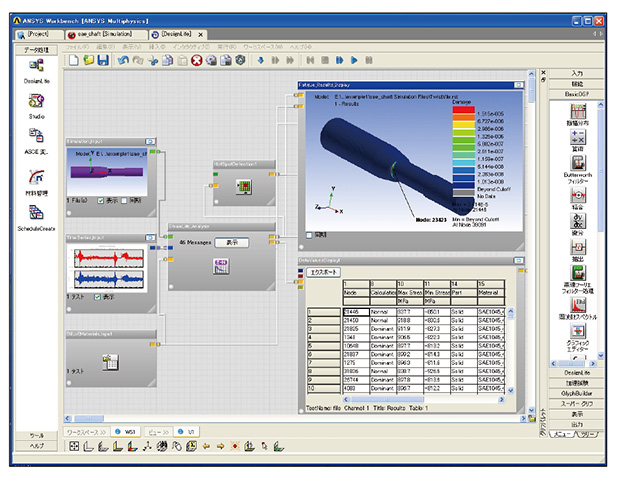Click yellow swatch in Damage legend
Image resolution: width=620 pixels, height=482 pixels.
(463, 125)
